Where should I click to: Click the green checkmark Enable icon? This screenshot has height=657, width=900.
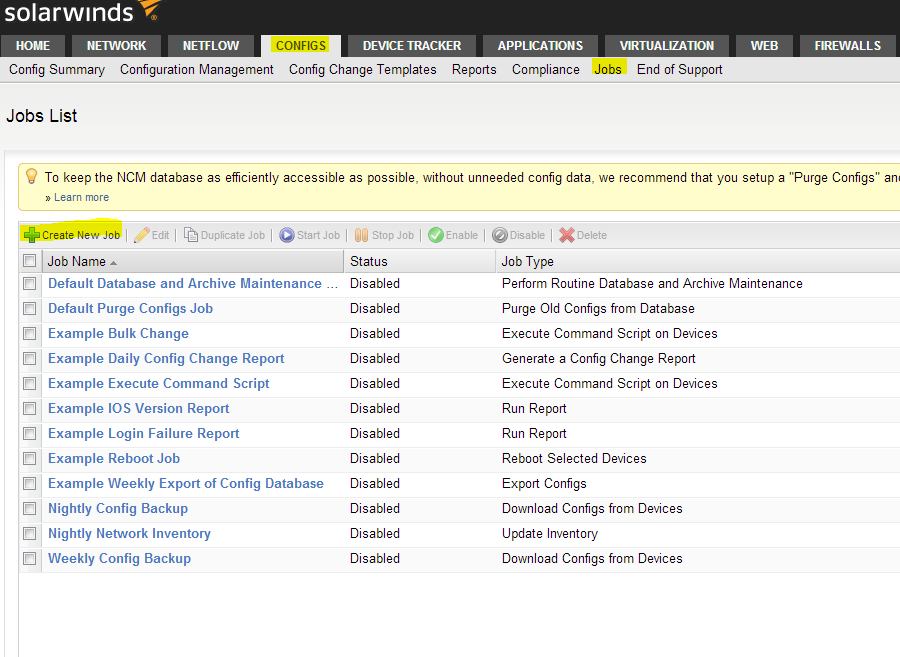[x=436, y=235]
